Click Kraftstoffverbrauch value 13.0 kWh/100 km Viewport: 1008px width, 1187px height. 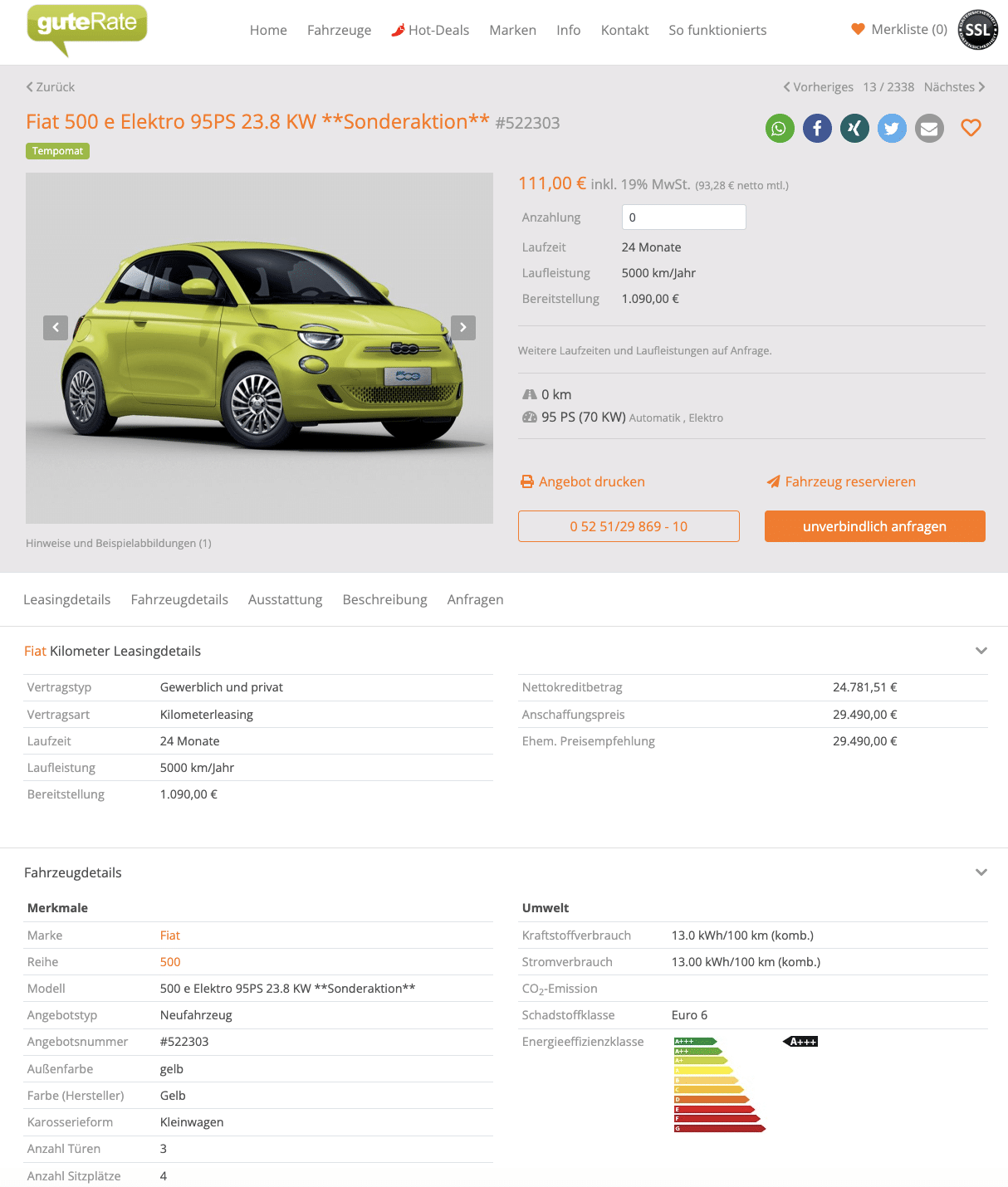pos(742,935)
